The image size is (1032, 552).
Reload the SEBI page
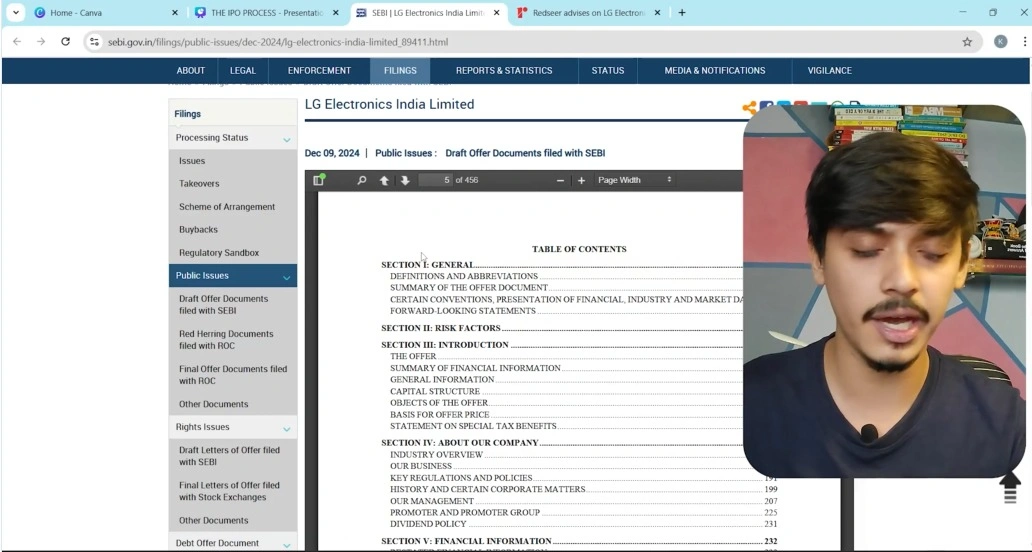point(65,41)
